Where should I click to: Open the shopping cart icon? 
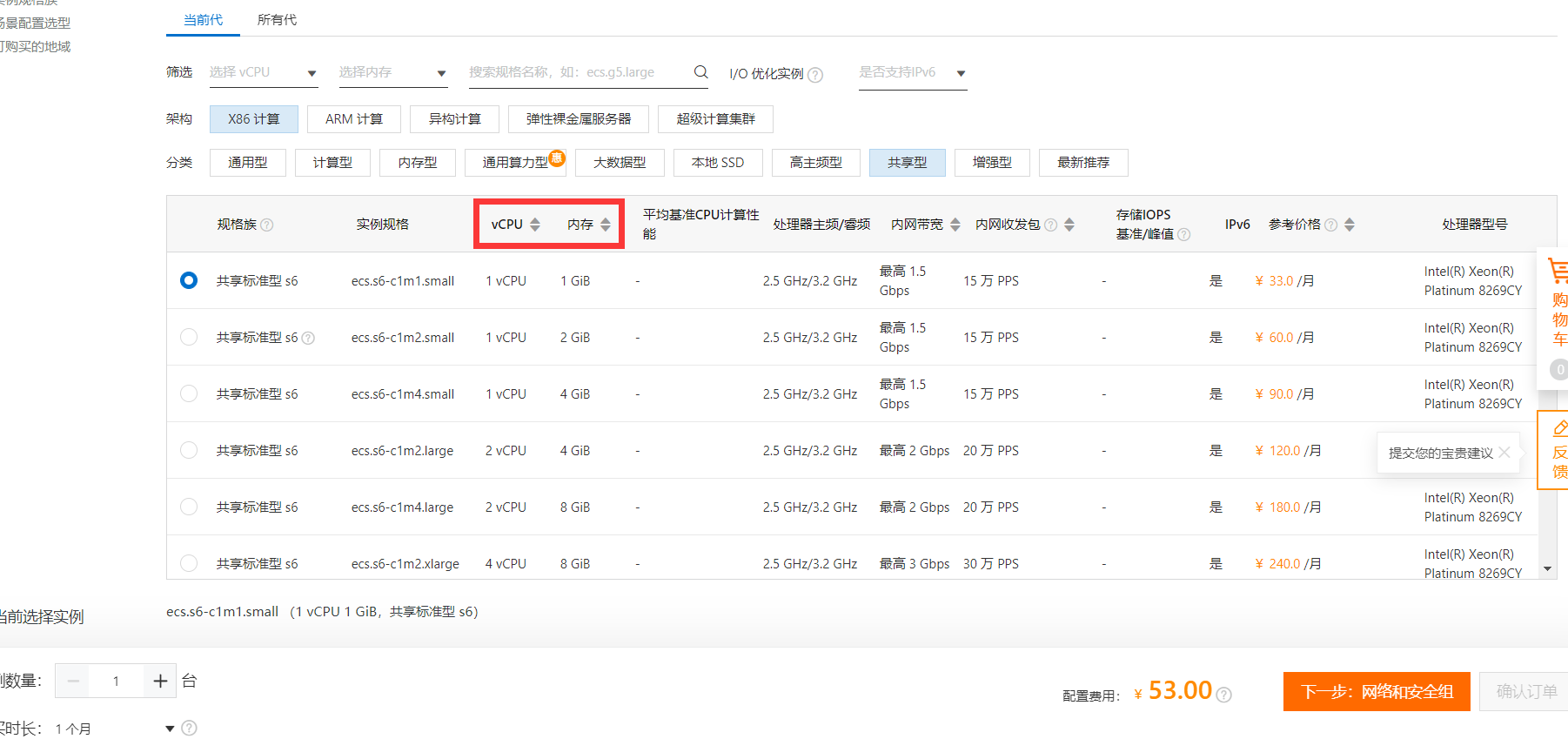[1558, 272]
